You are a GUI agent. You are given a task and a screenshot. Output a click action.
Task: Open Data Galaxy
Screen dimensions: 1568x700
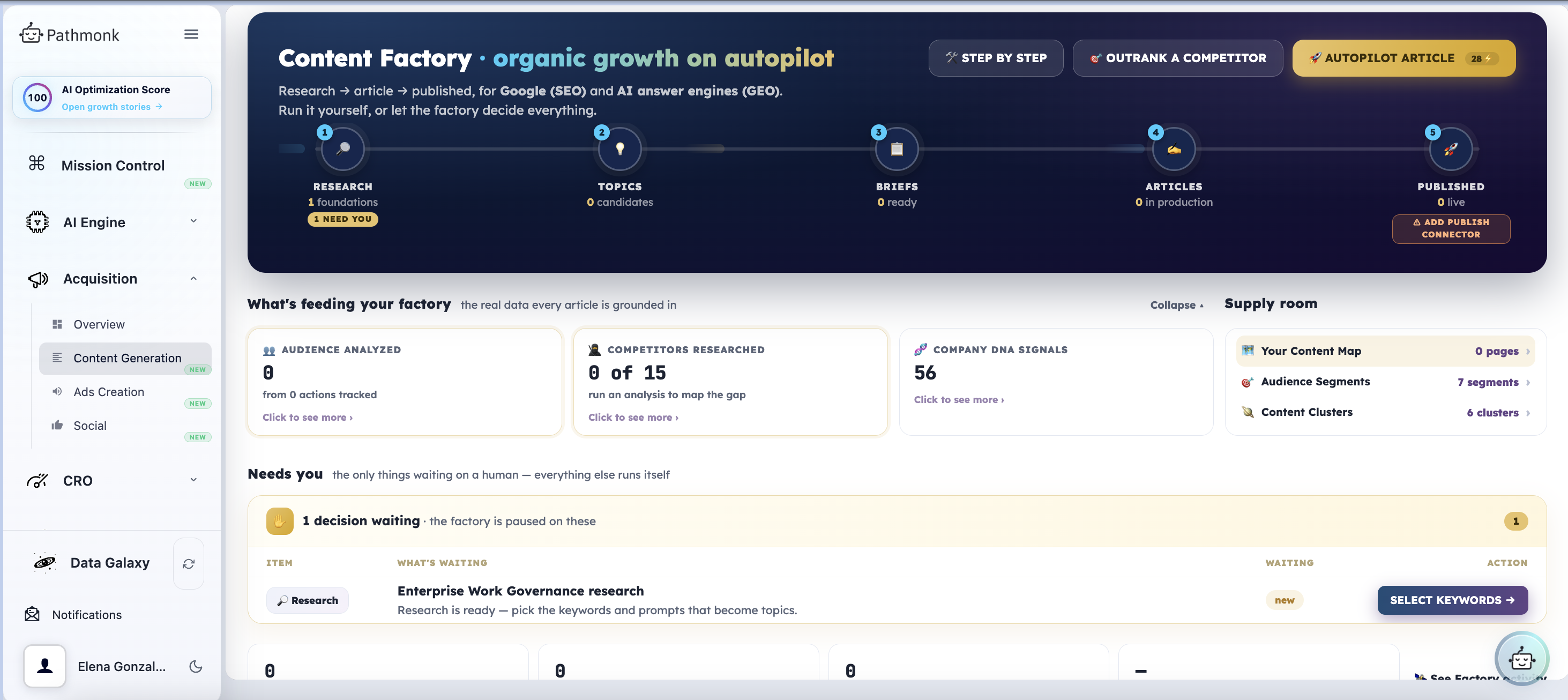tap(109, 563)
